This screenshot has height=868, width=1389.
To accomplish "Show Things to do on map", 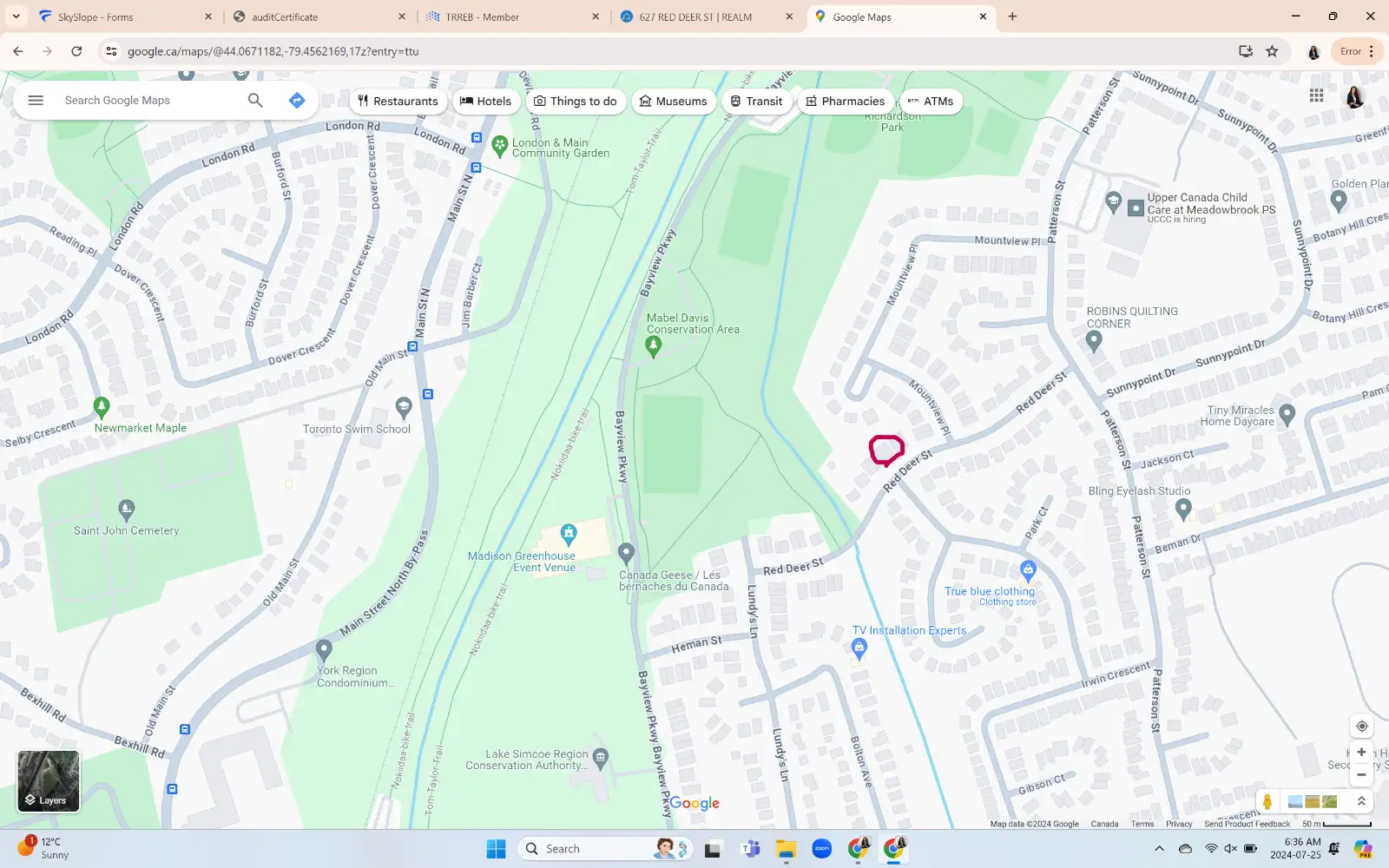I will pyautogui.click(x=576, y=102).
